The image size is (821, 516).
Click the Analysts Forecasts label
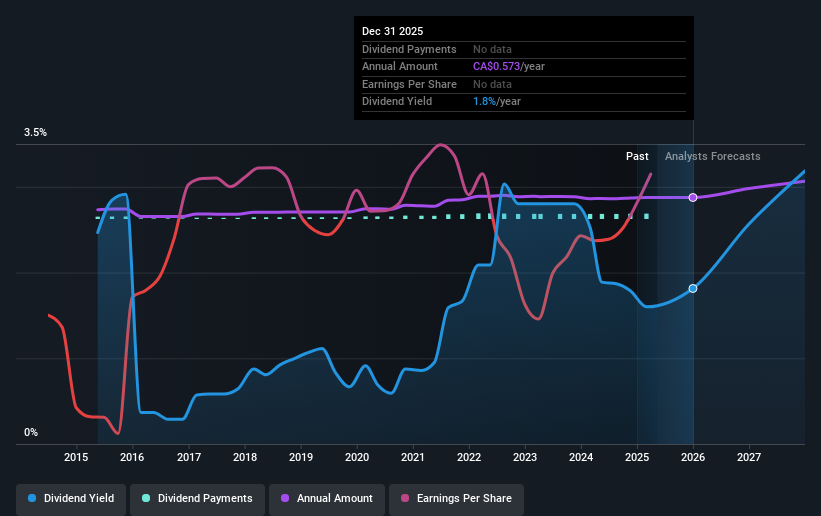pyautogui.click(x=713, y=156)
